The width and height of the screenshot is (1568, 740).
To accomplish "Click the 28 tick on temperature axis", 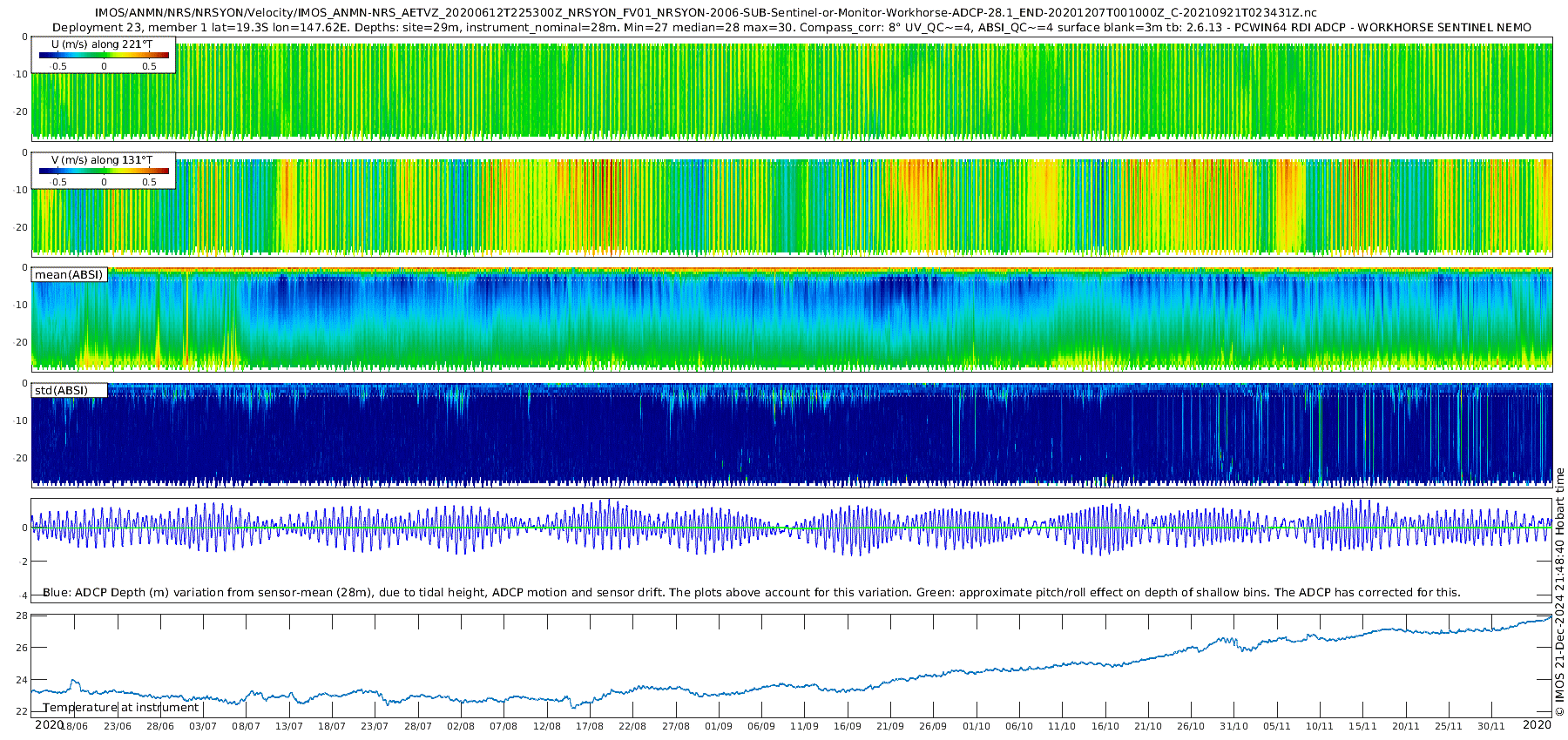I will 22,616.
